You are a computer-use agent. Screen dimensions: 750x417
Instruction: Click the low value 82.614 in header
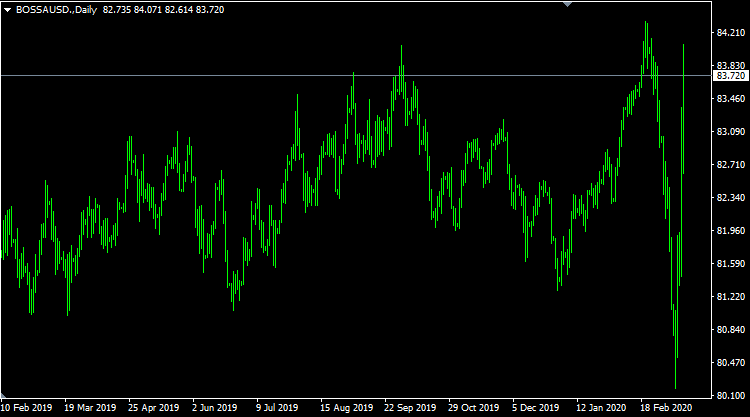pyautogui.click(x=179, y=10)
